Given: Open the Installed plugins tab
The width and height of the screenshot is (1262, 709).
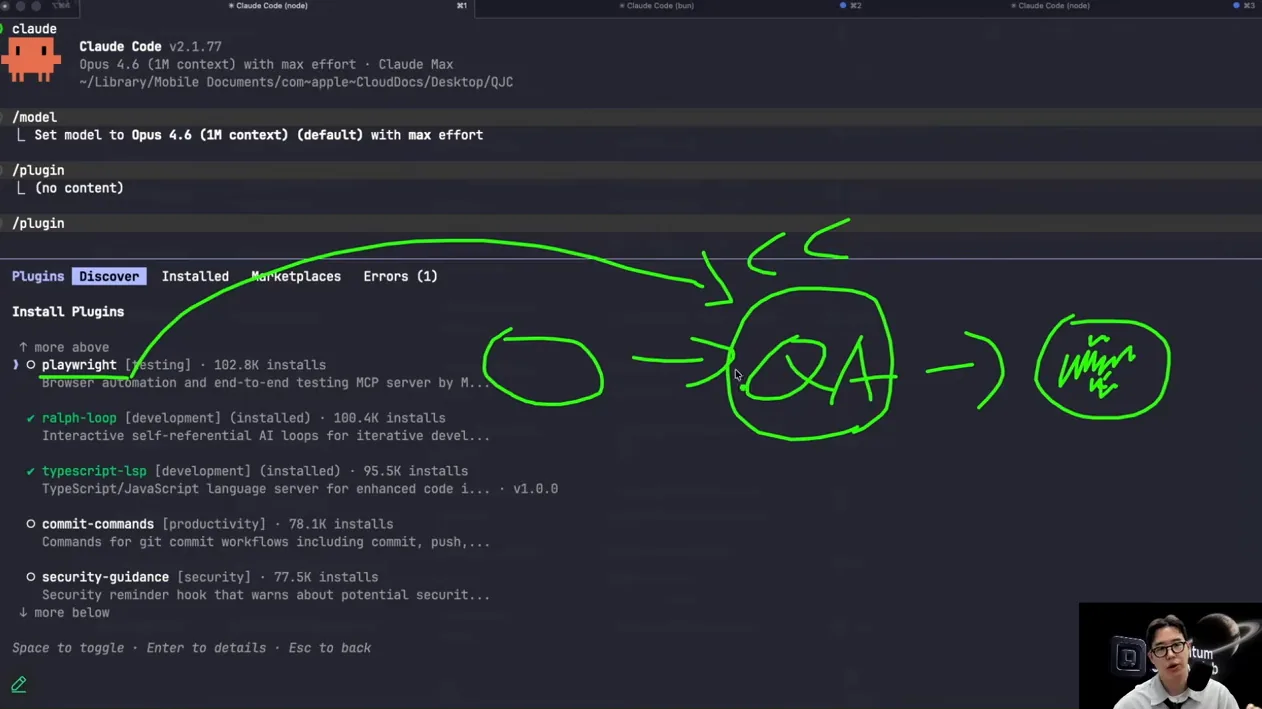Looking at the screenshot, I should 195,276.
